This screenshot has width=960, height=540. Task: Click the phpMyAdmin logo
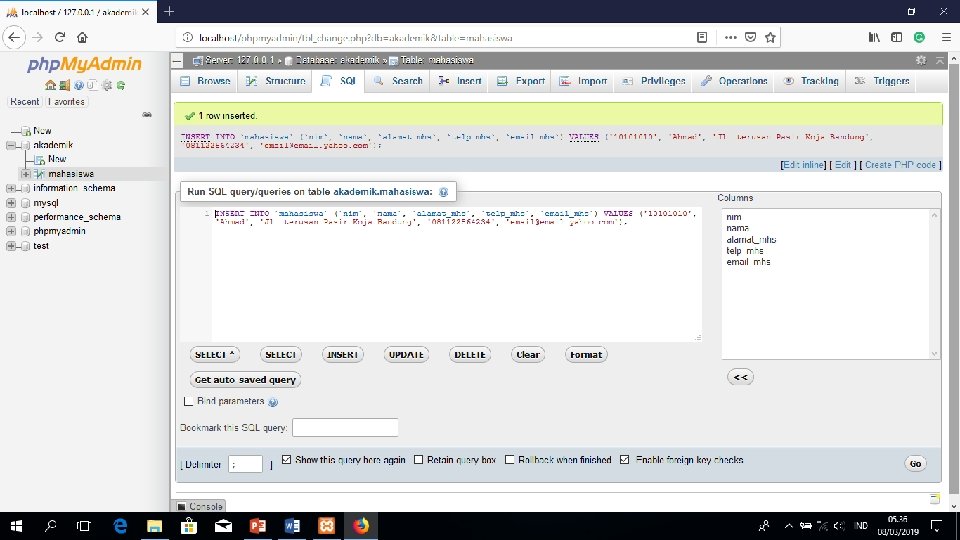pyautogui.click(x=84, y=64)
